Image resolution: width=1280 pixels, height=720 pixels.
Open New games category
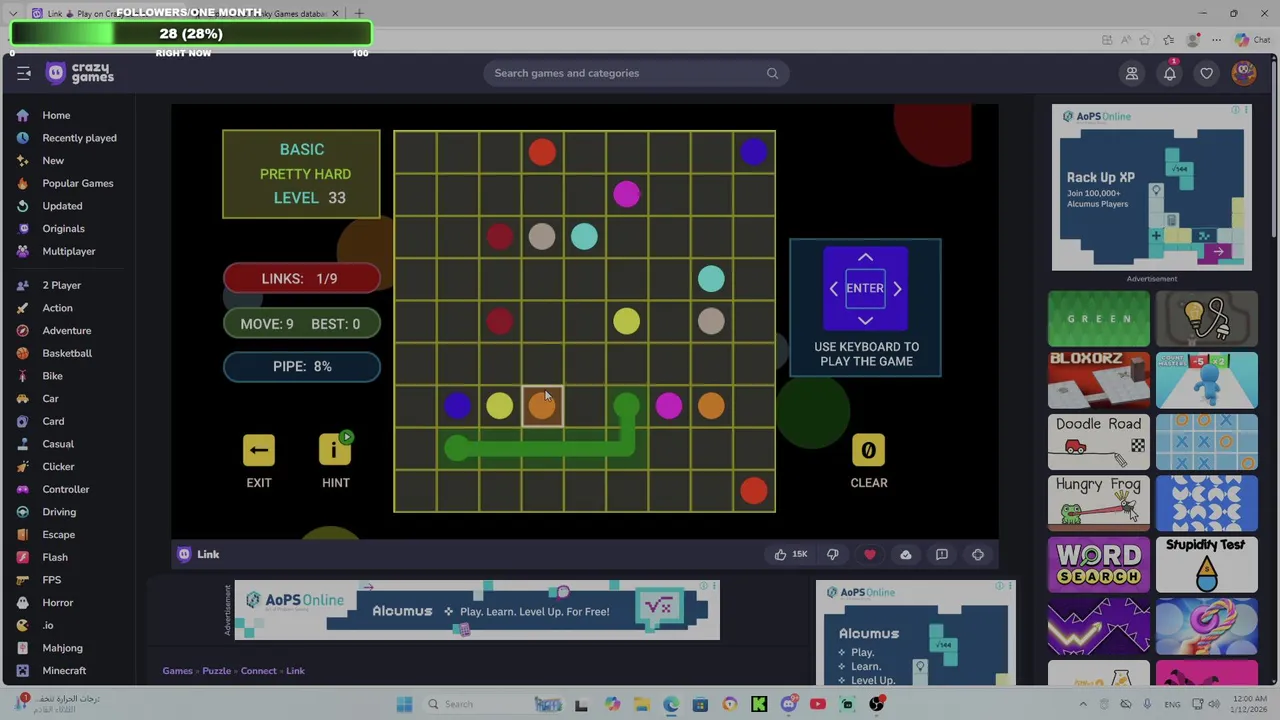(x=53, y=160)
